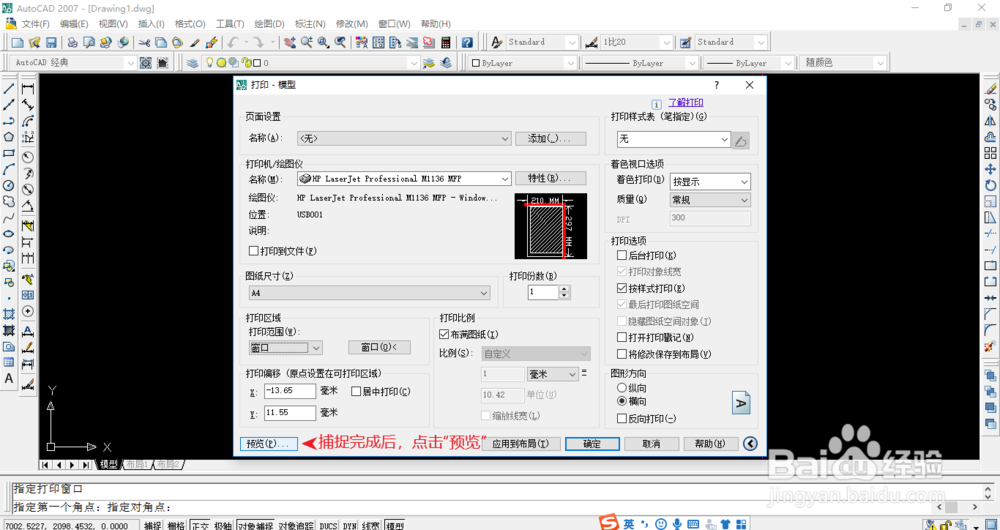1000x530 pixels.
Task: Open the 毫米 units dropdown
Action: [x=552, y=374]
